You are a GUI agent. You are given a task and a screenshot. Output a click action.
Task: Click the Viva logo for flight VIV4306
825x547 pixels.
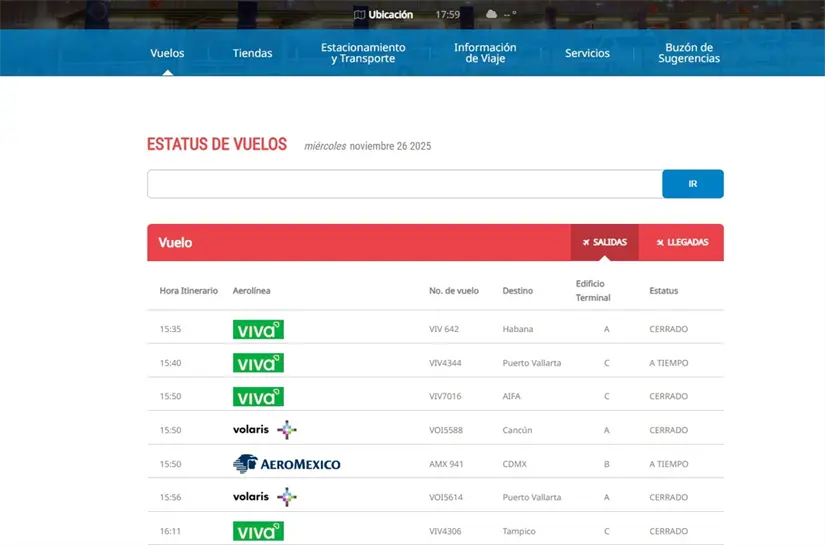coord(258,531)
